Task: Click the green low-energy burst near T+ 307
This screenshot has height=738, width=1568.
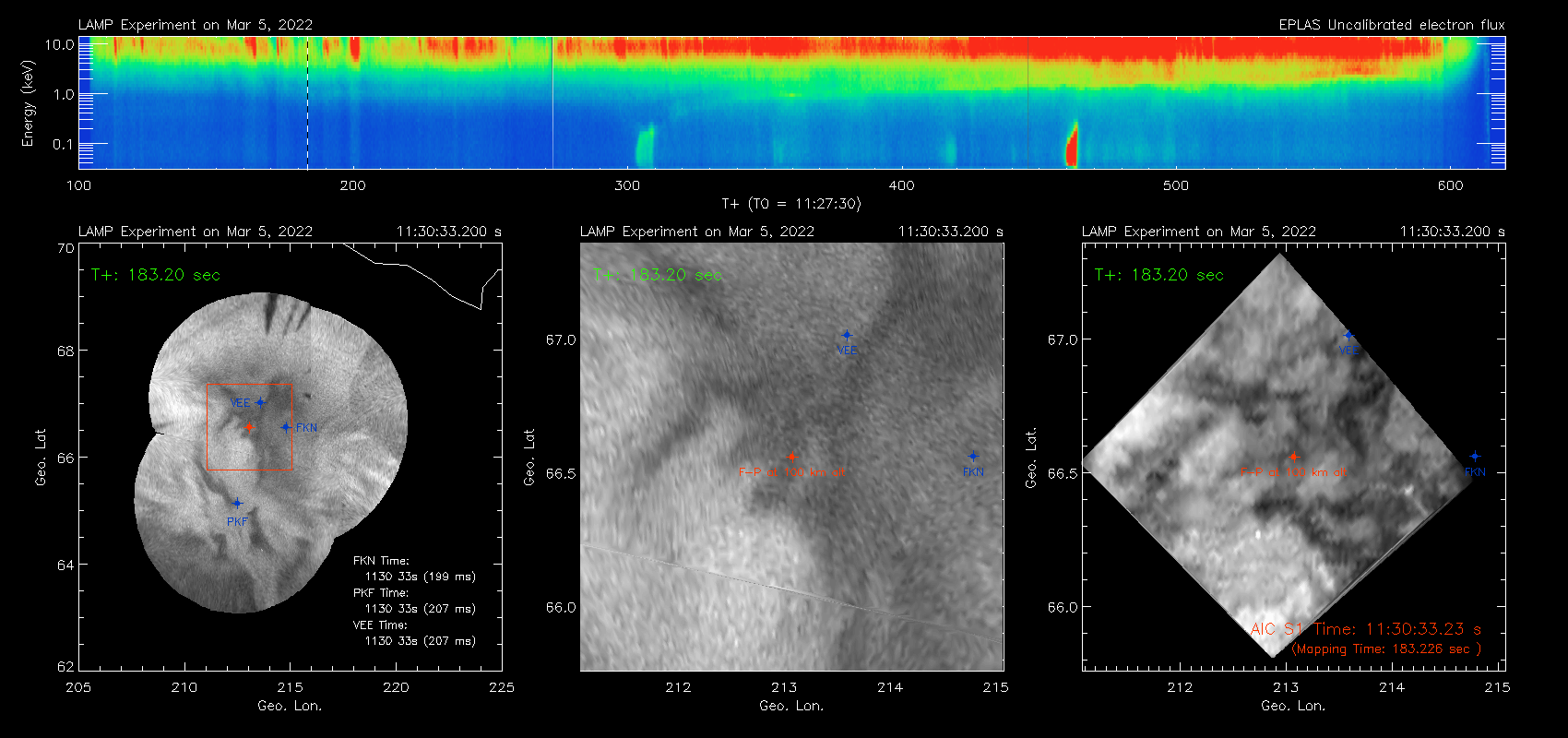Action: click(644, 146)
